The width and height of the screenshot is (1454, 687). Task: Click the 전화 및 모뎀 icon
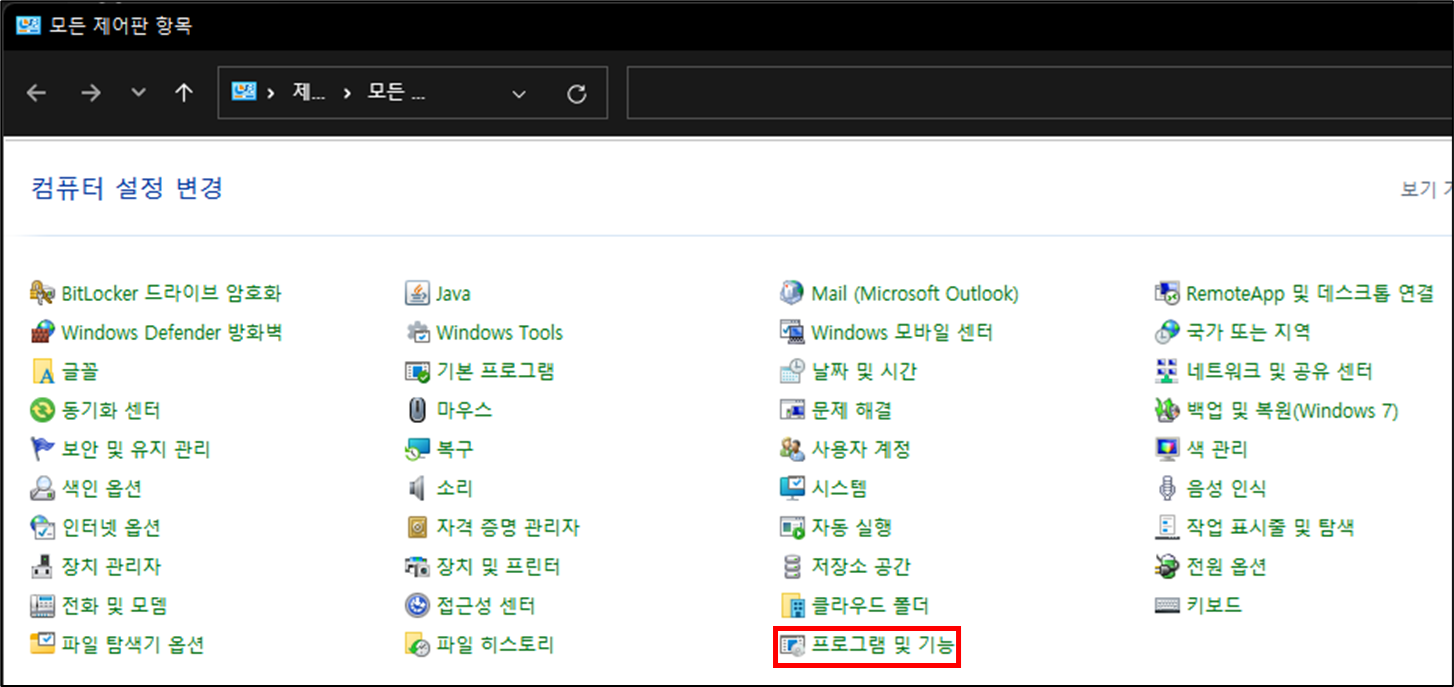[x=42, y=605]
